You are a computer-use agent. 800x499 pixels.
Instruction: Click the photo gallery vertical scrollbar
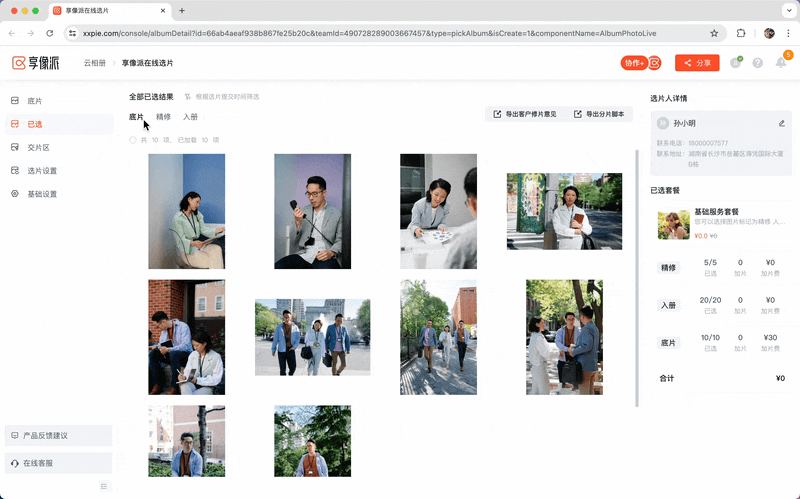(x=637, y=280)
